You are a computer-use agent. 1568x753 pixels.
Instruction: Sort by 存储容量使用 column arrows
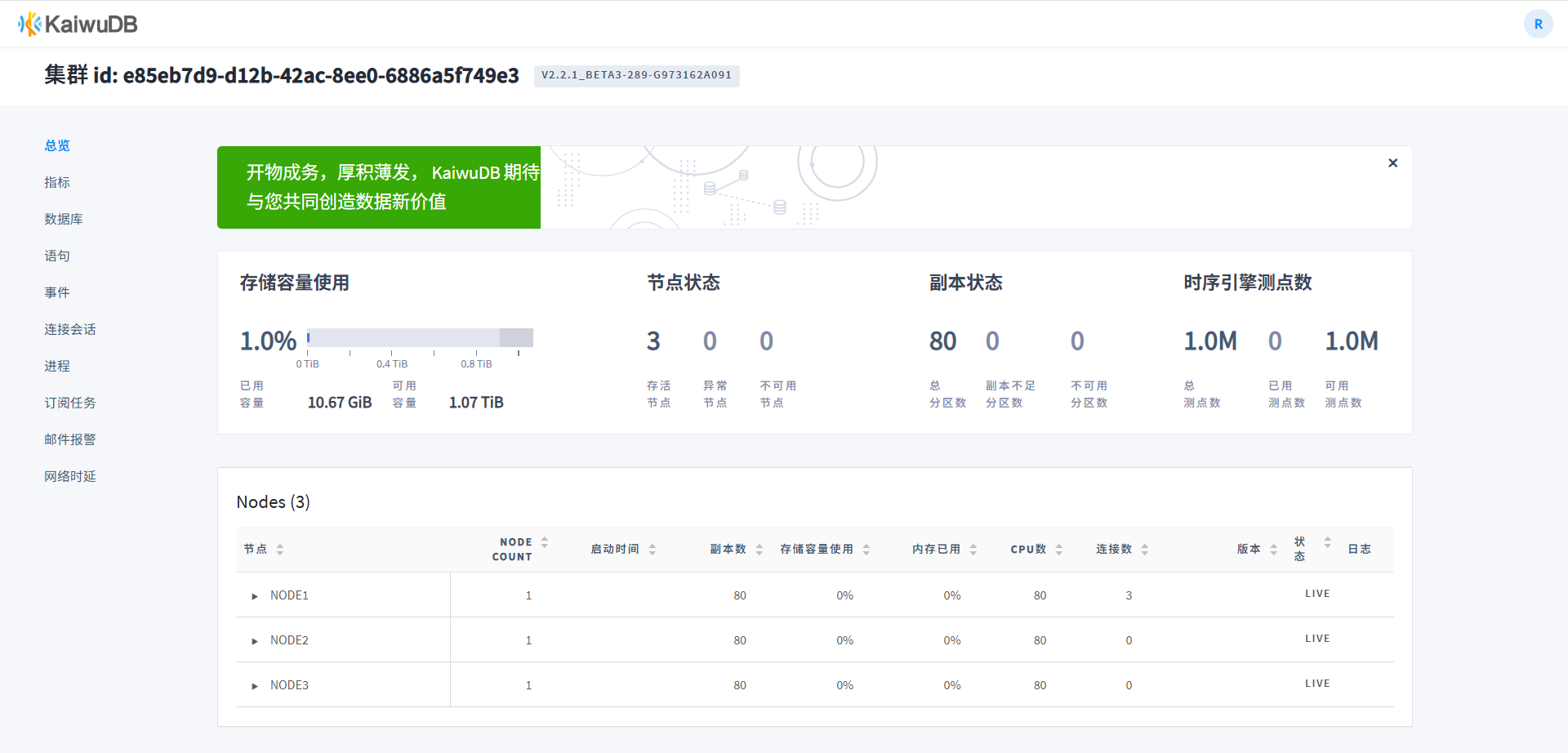tap(866, 550)
